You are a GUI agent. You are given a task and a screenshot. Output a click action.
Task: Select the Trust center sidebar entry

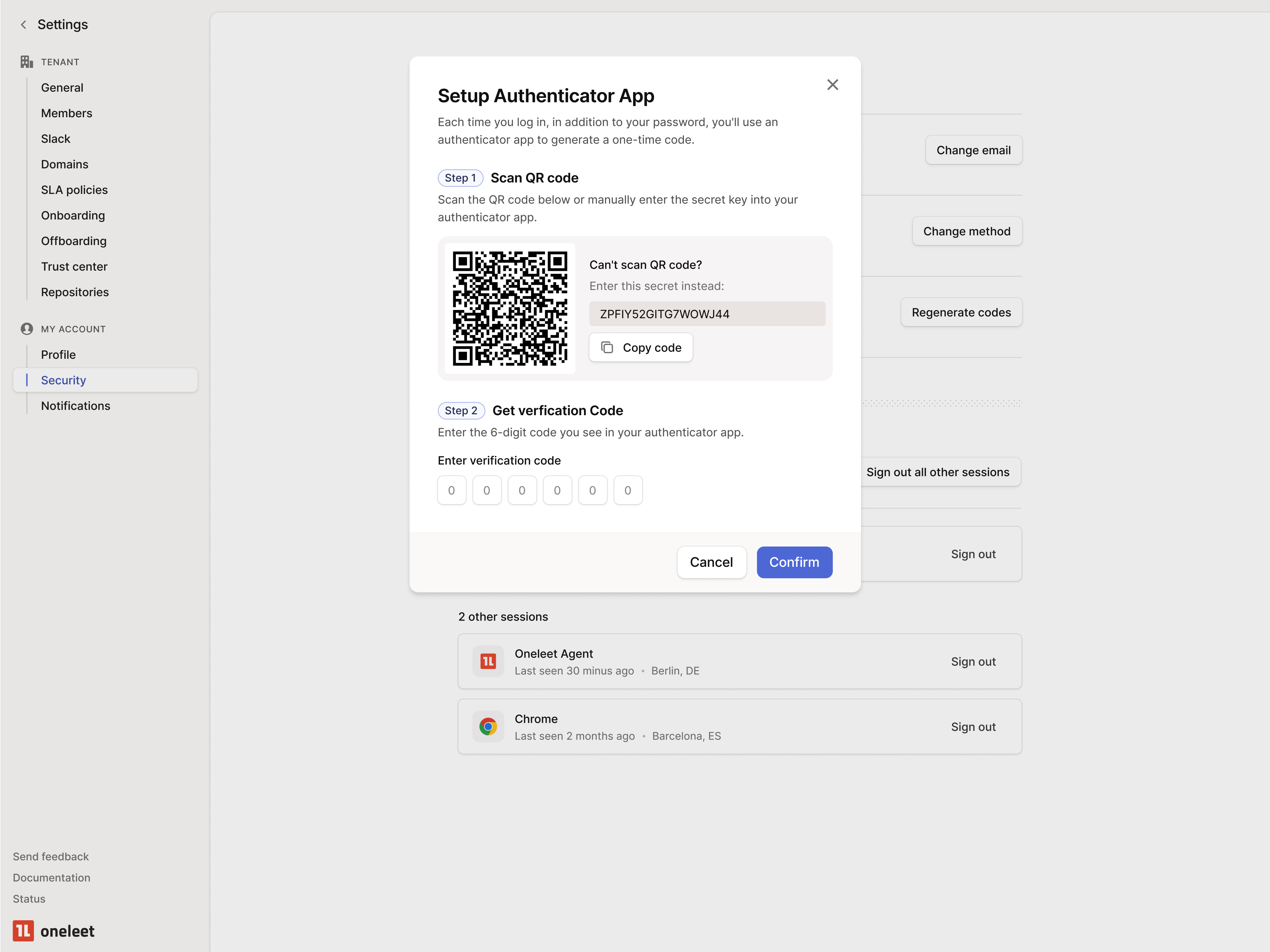(74, 266)
